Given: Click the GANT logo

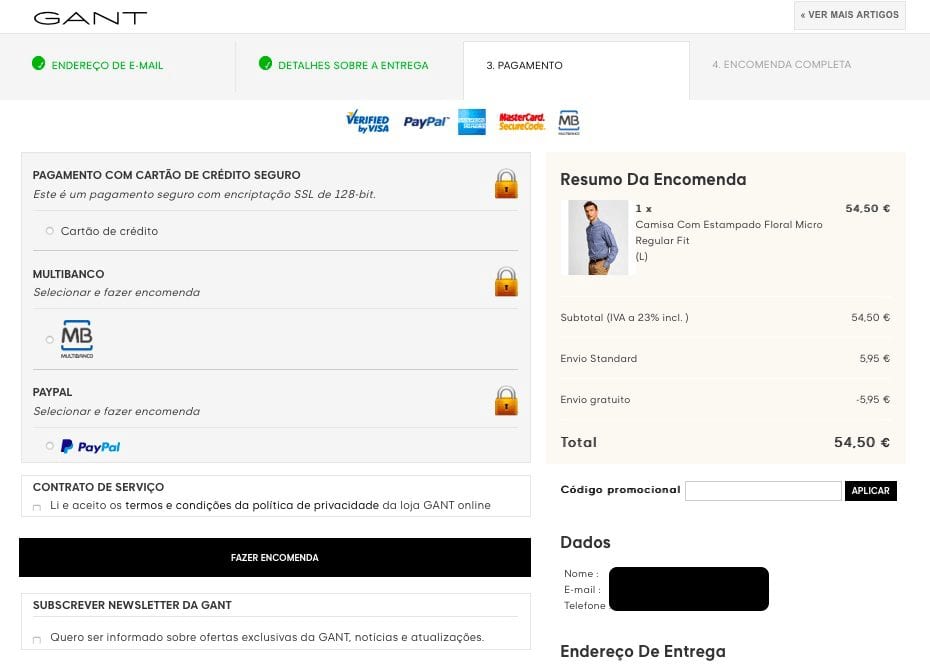Looking at the screenshot, I should tap(90, 18).
